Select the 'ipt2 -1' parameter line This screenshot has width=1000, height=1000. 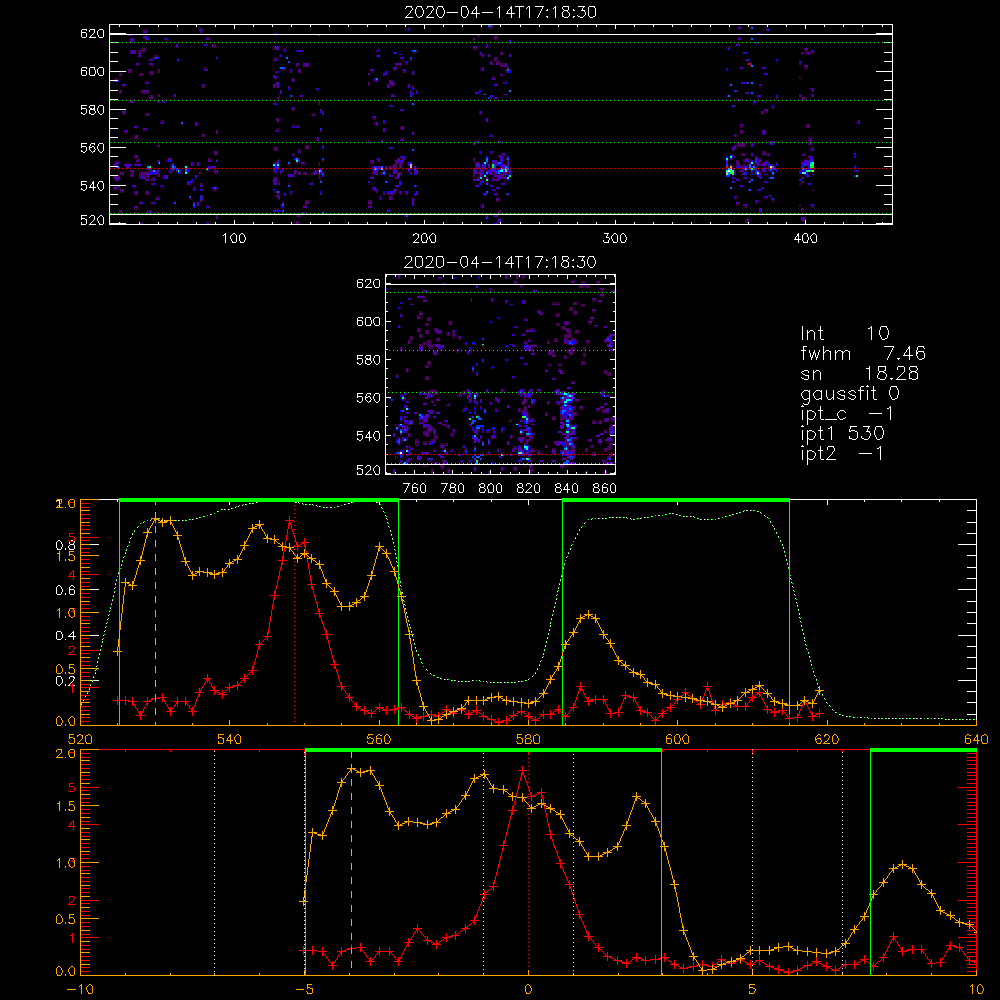pos(842,453)
